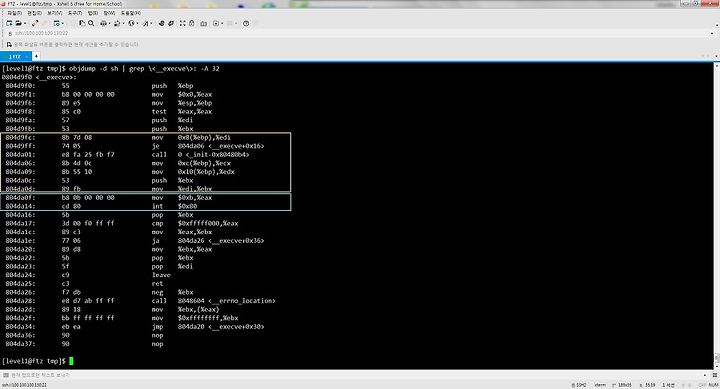The image size is (720, 389).
Task: Click the xterm status bar entry
Action: click(x=600, y=385)
